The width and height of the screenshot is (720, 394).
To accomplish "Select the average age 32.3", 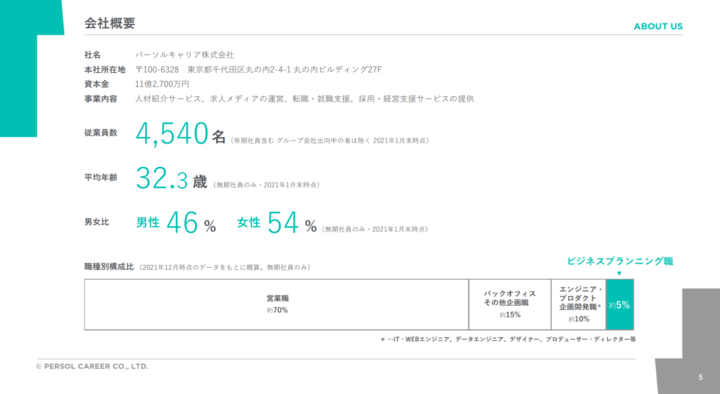I will tap(162, 178).
